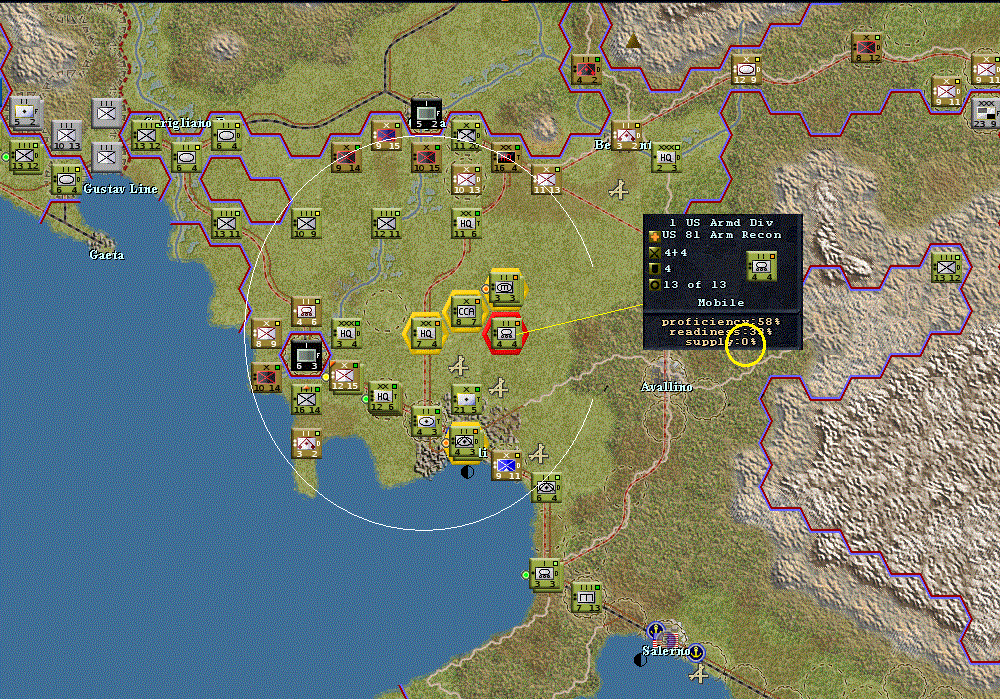Click the 'Mobile' status text
1000x699 pixels.
click(721, 302)
